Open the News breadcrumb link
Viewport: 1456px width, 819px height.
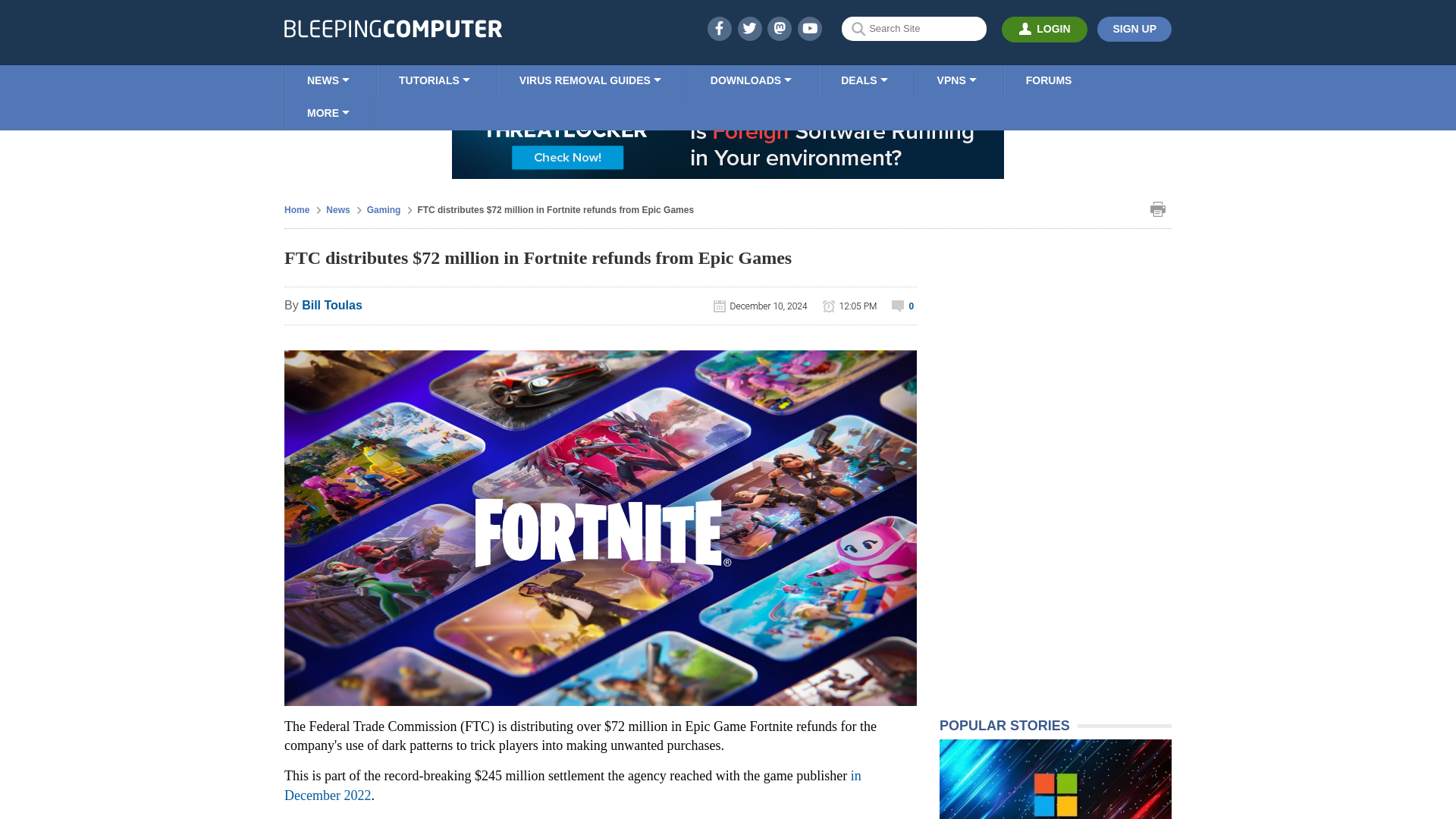[337, 210]
